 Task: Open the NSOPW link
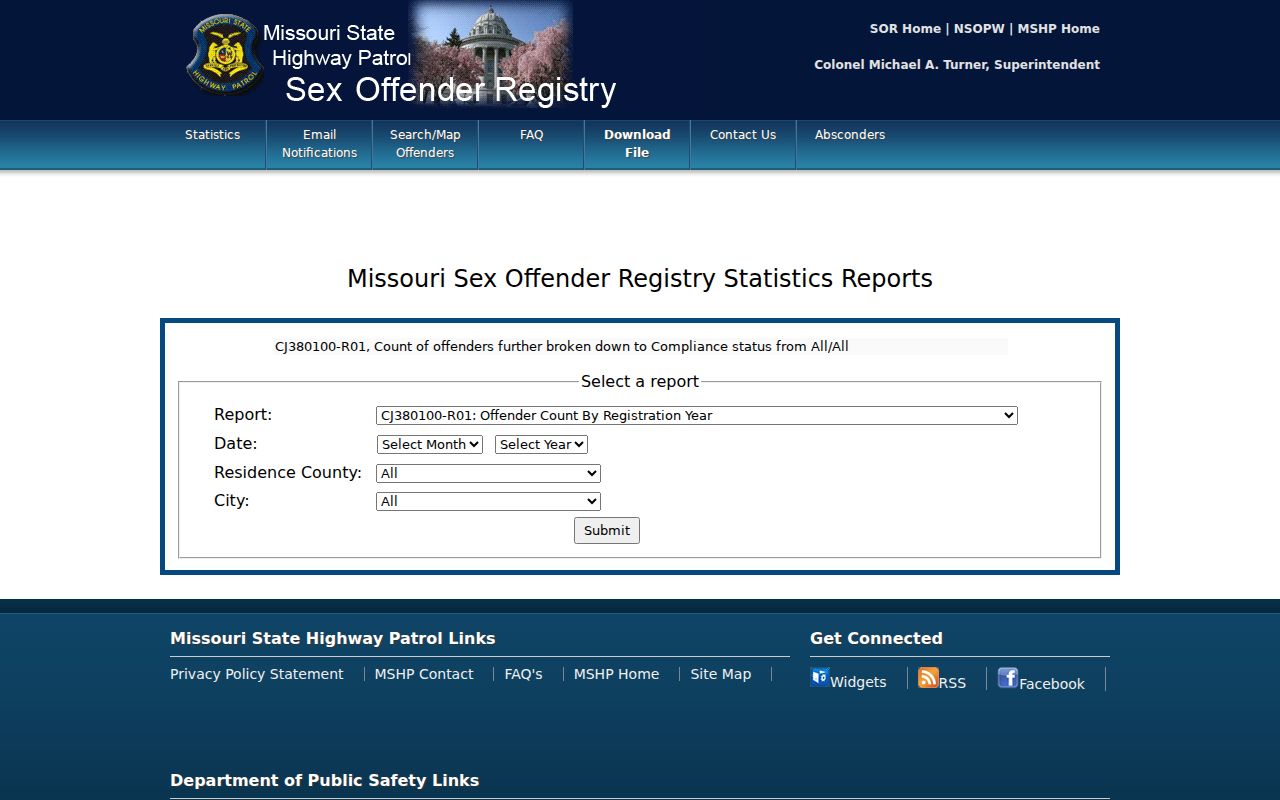[x=979, y=29]
